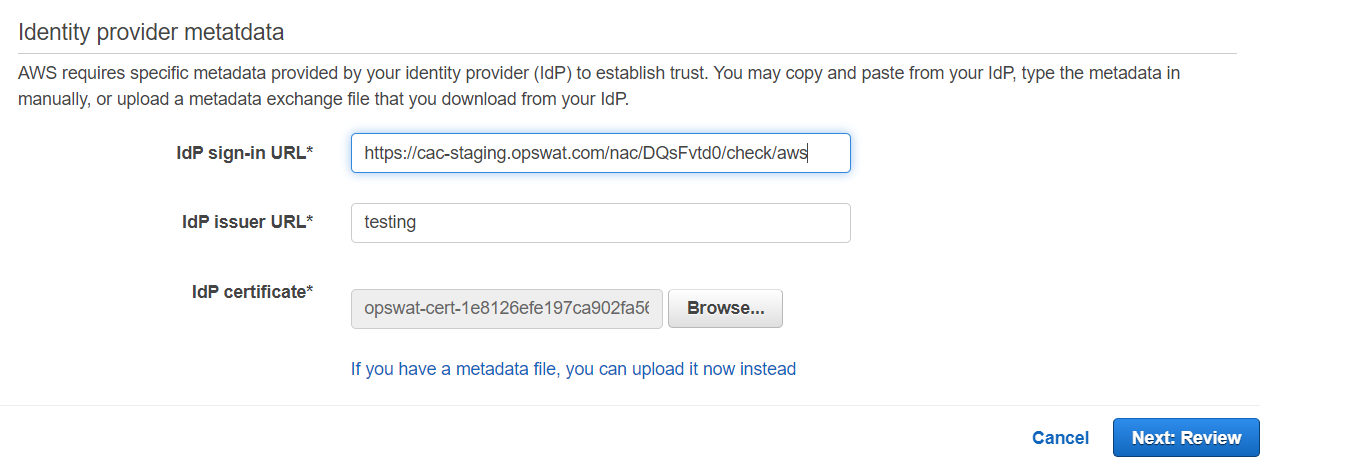
Task: Click the "IdP certificate" label
Action: pyautogui.click(x=248, y=292)
